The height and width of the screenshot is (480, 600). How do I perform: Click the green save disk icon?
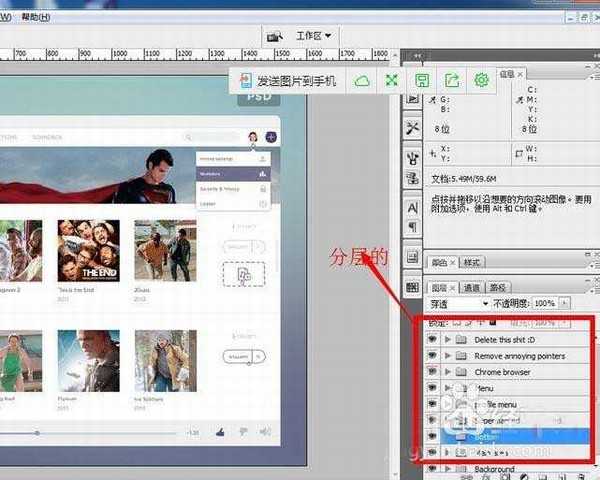tap(422, 80)
